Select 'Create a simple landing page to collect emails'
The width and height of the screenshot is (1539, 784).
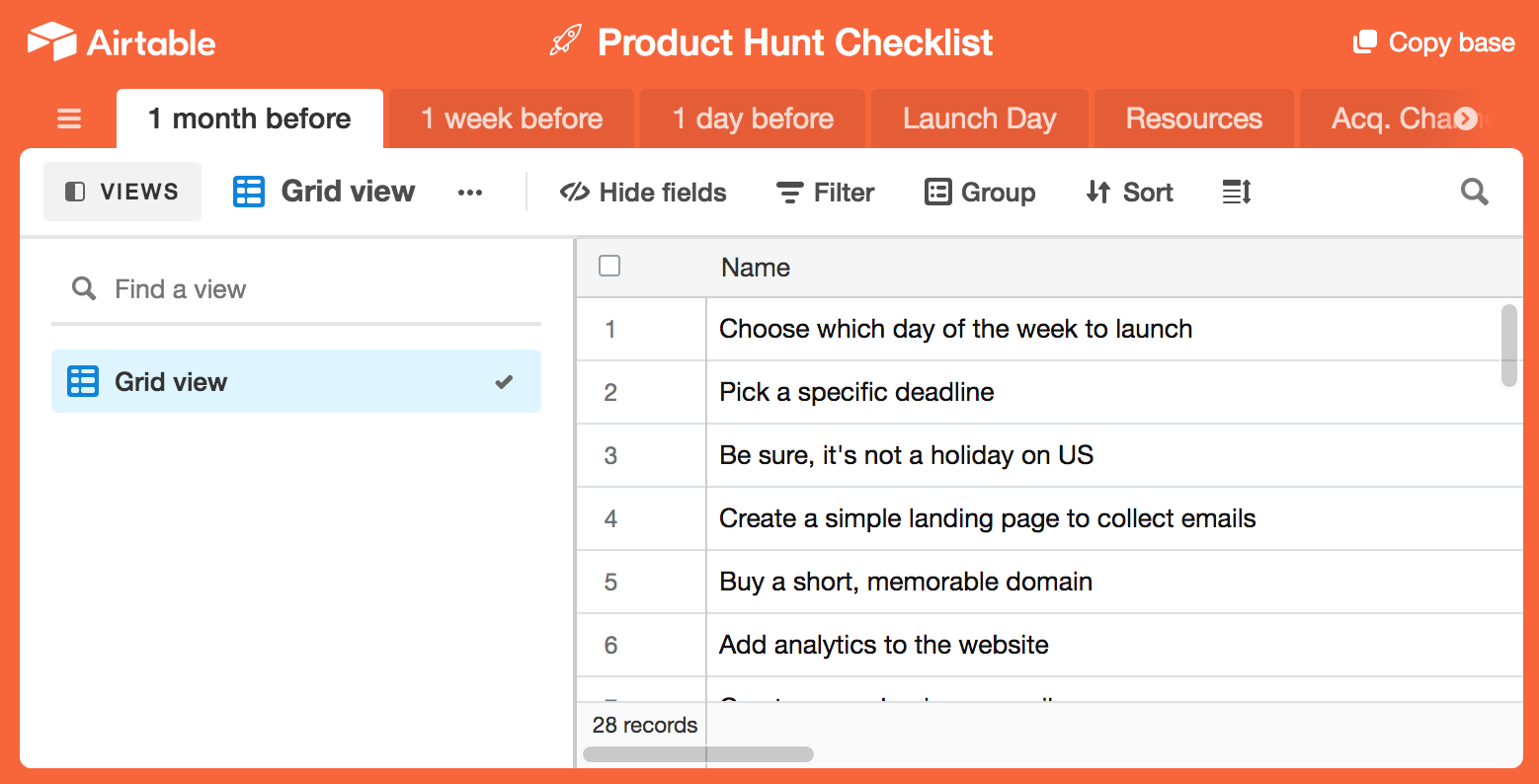(x=1114, y=518)
